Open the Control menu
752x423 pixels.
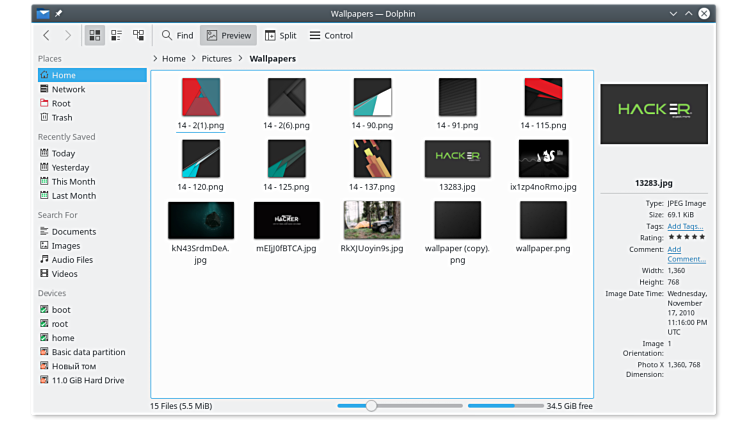(331, 35)
